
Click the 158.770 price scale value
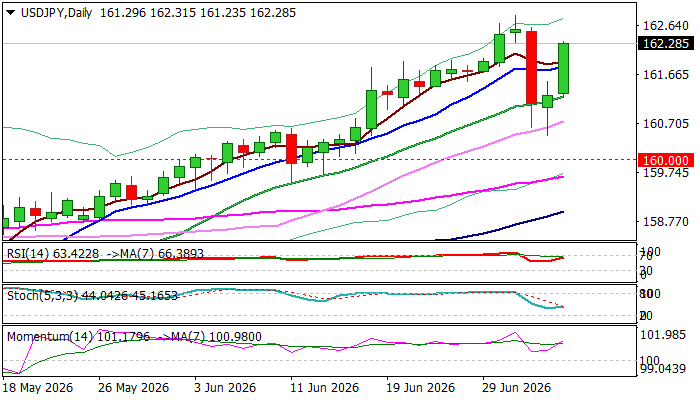665,221
